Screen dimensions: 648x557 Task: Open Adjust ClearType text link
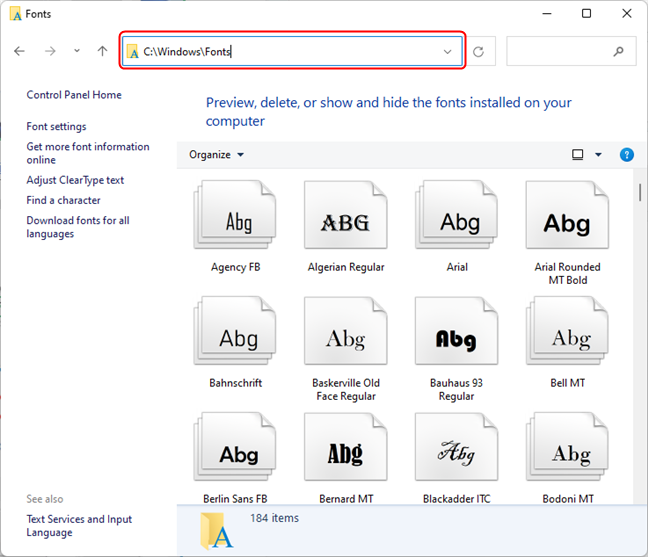(75, 180)
